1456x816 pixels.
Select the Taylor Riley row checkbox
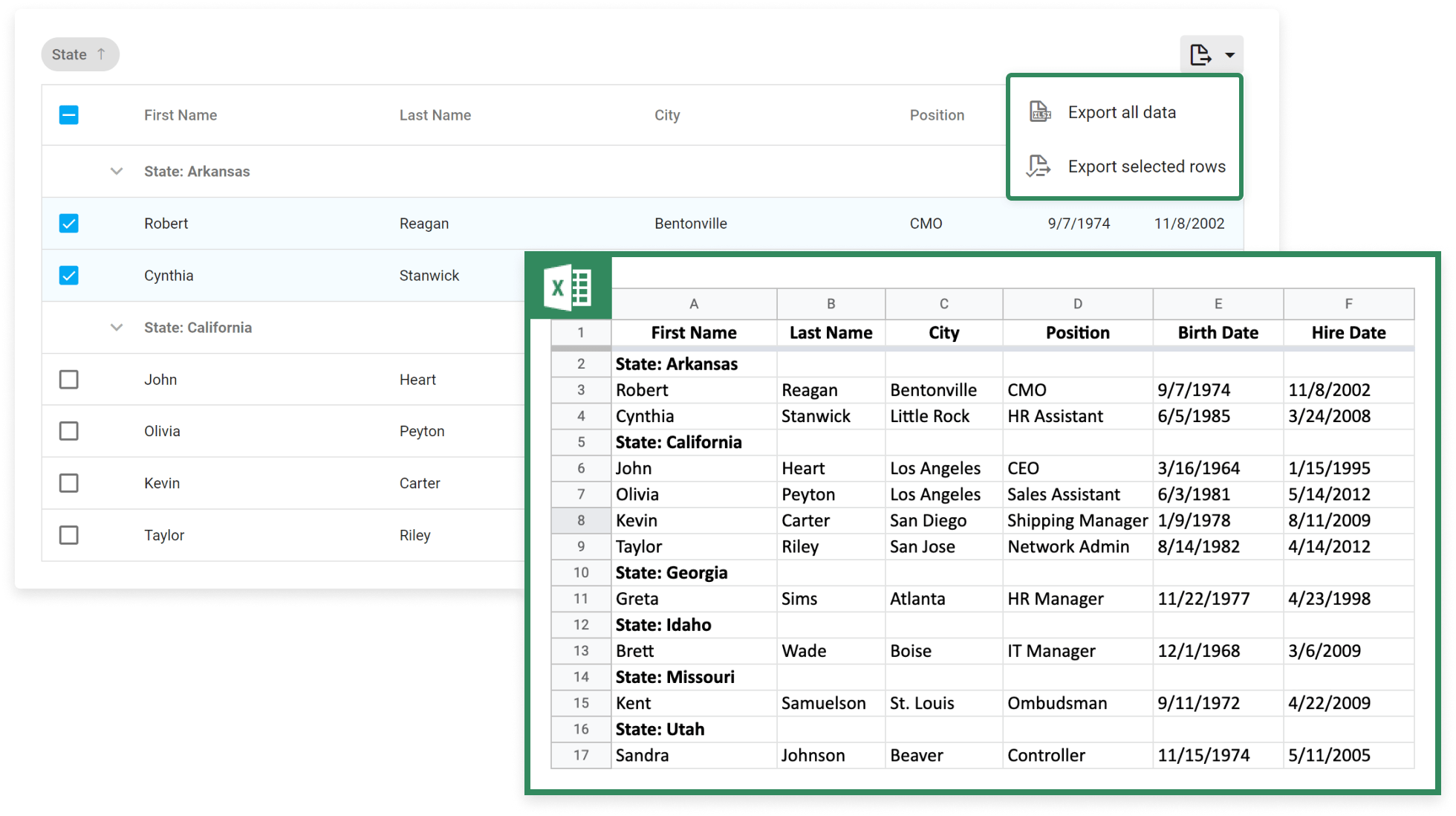click(68, 535)
